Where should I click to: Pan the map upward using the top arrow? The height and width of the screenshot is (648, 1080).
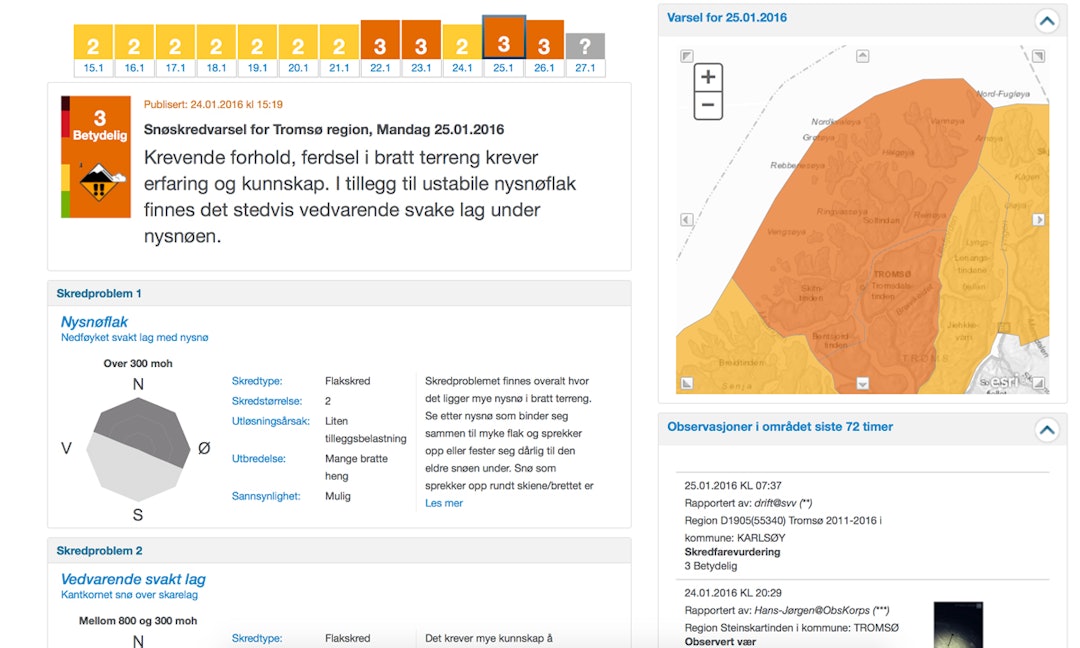pos(861,58)
